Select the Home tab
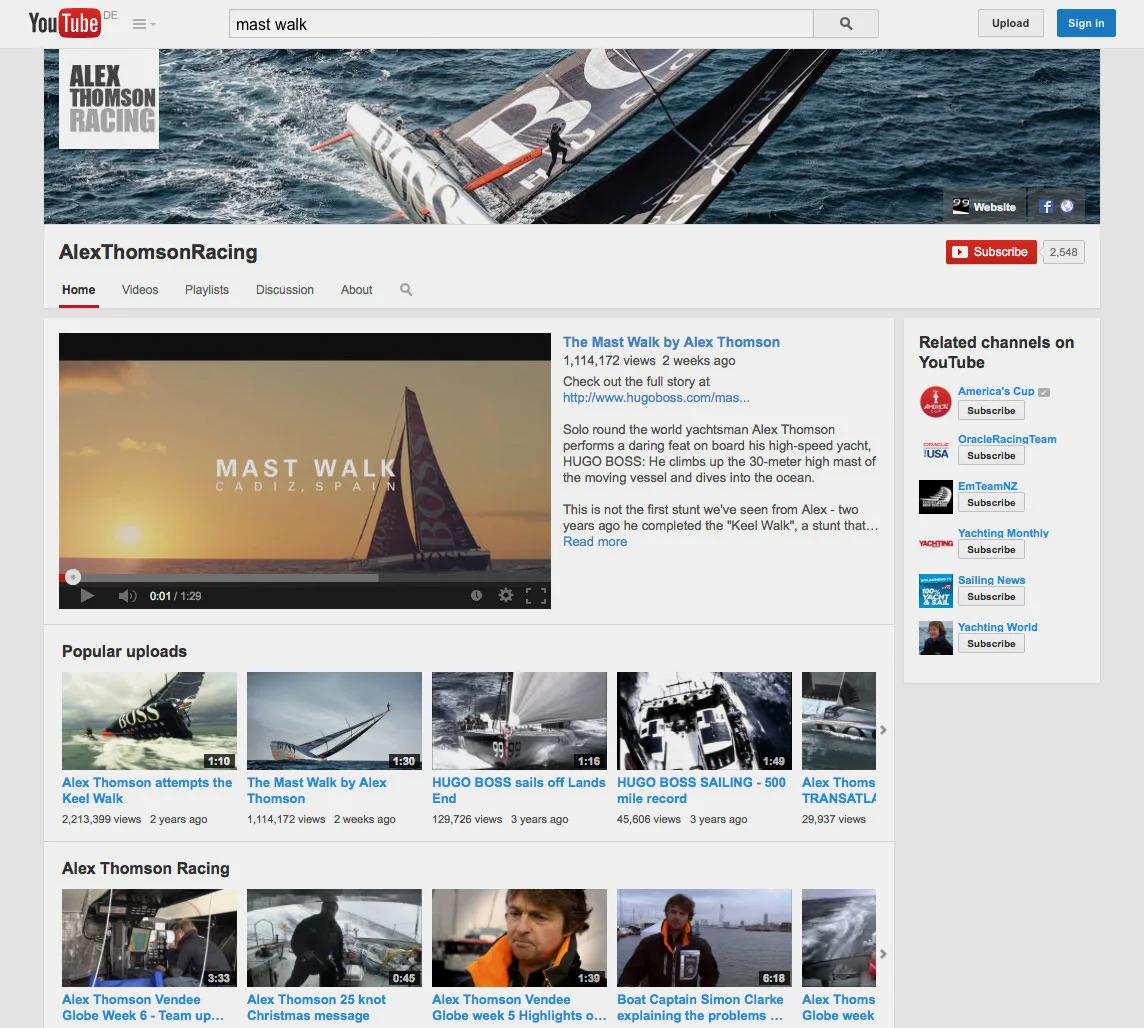 click(79, 290)
